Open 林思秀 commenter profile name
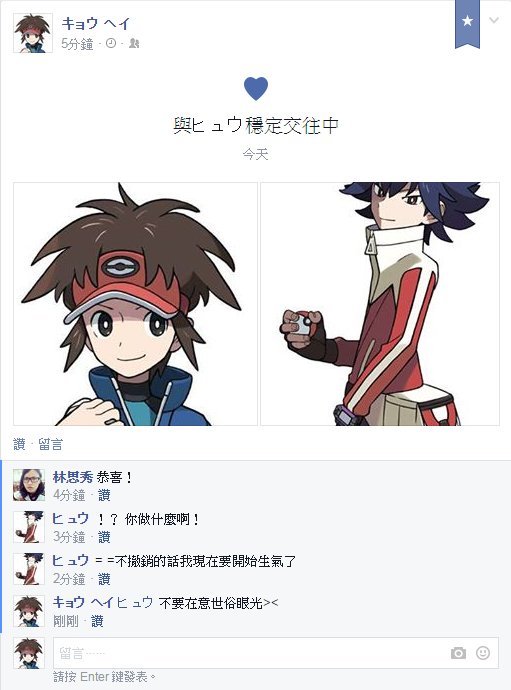Image resolution: width=511 pixels, height=690 pixels. (73, 477)
